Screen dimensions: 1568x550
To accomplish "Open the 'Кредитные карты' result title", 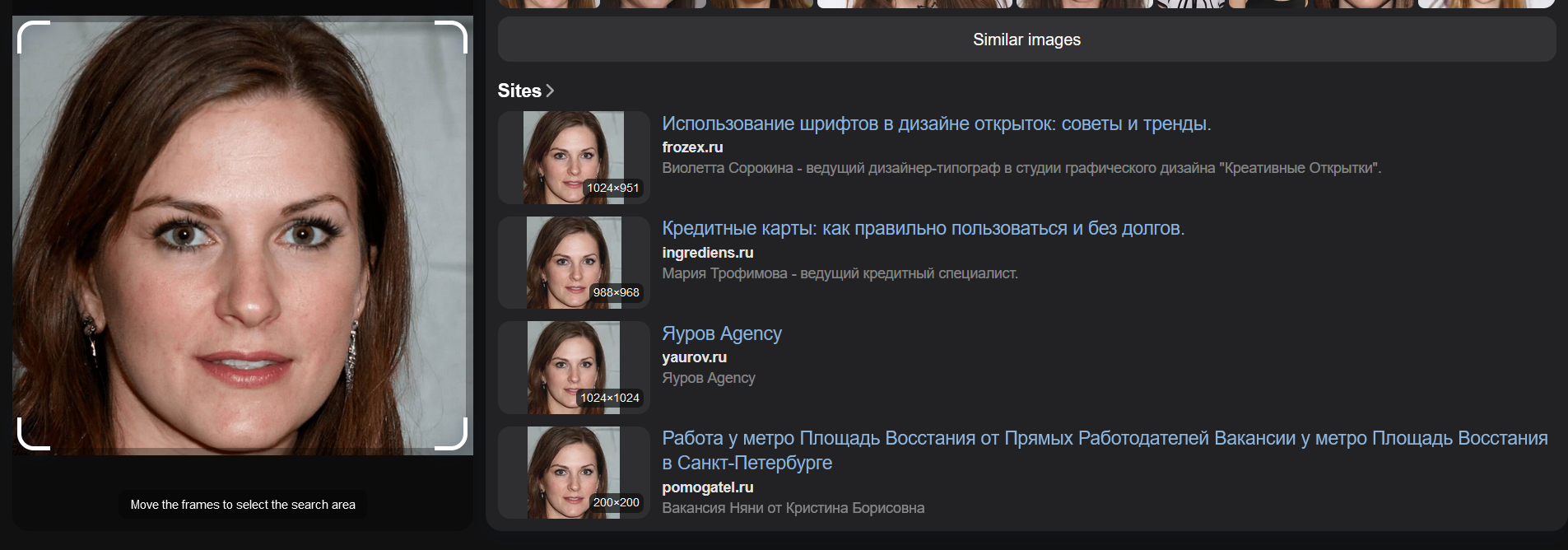I will coord(923,228).
